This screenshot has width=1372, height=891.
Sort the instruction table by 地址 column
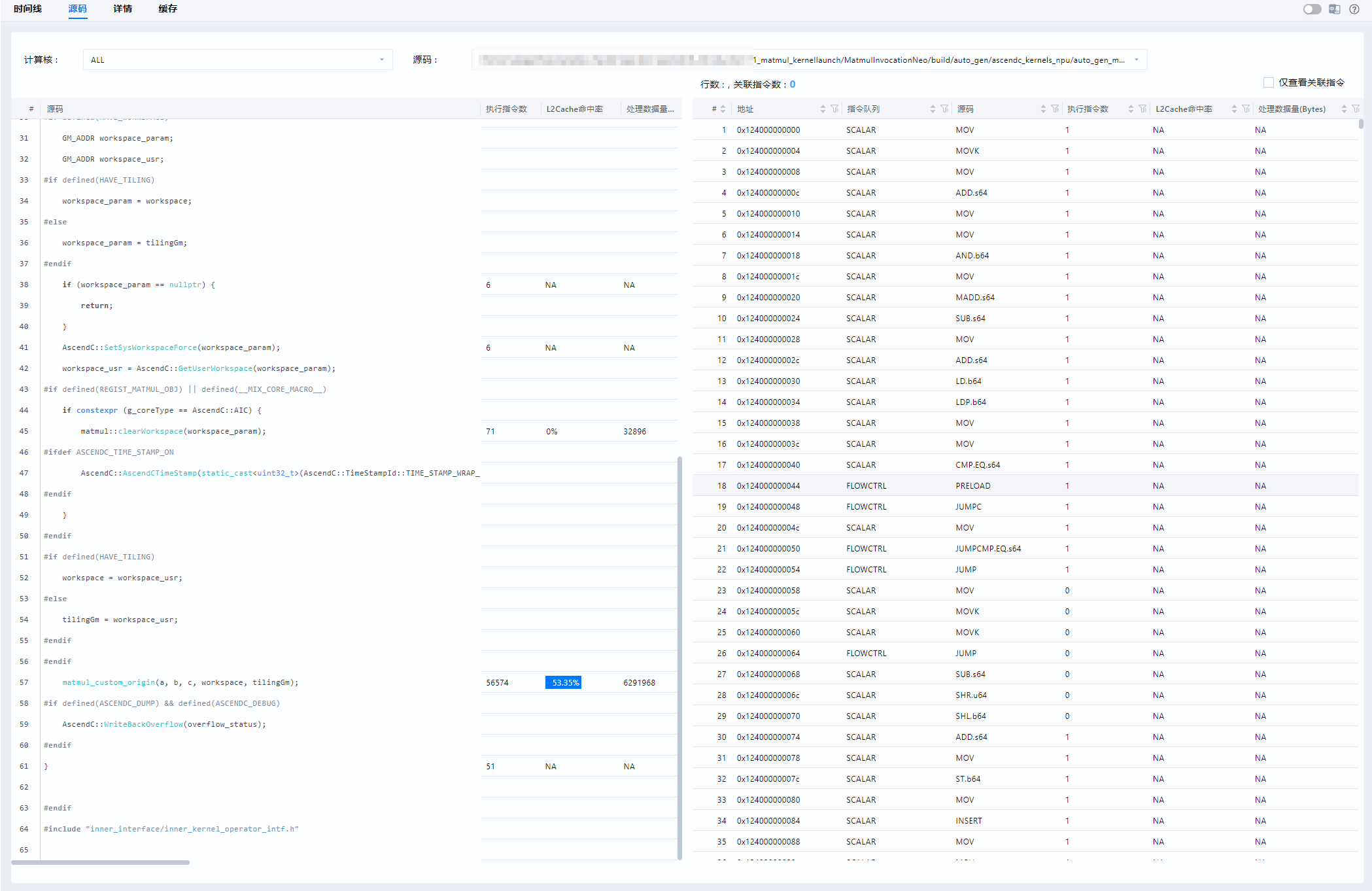pyautogui.click(x=823, y=109)
